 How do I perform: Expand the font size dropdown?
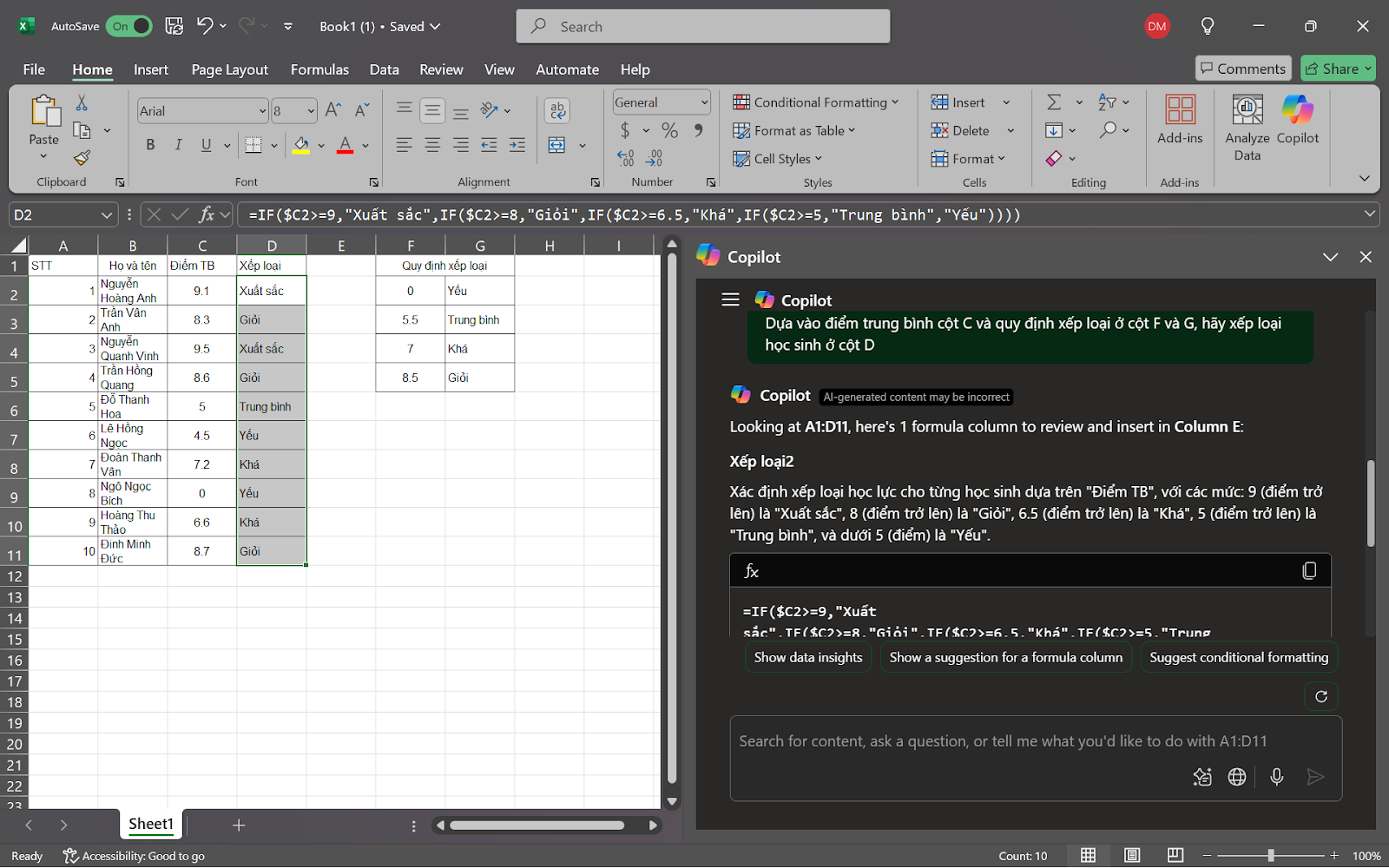coord(311,111)
